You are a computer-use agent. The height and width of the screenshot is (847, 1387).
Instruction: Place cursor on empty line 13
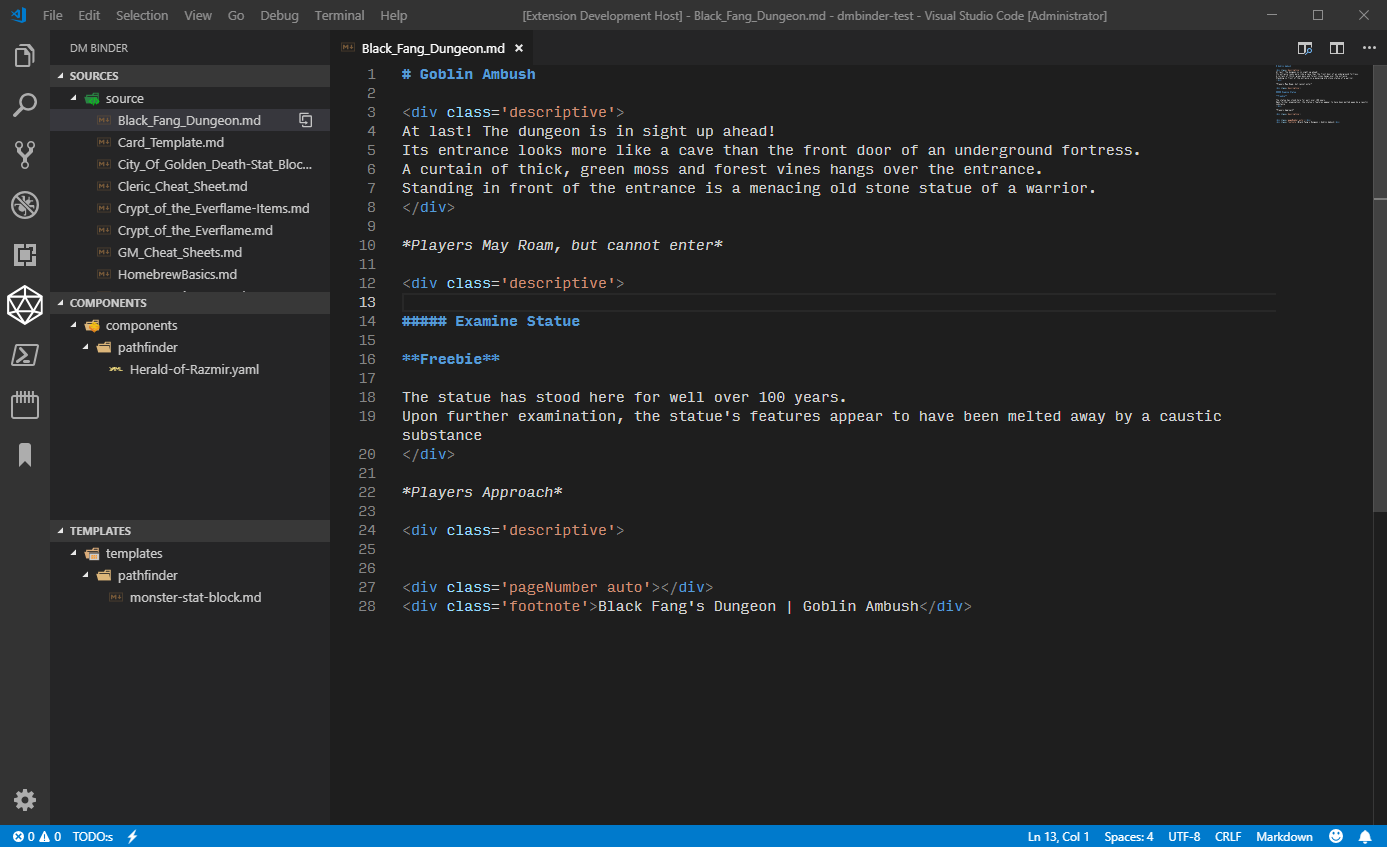point(838,302)
